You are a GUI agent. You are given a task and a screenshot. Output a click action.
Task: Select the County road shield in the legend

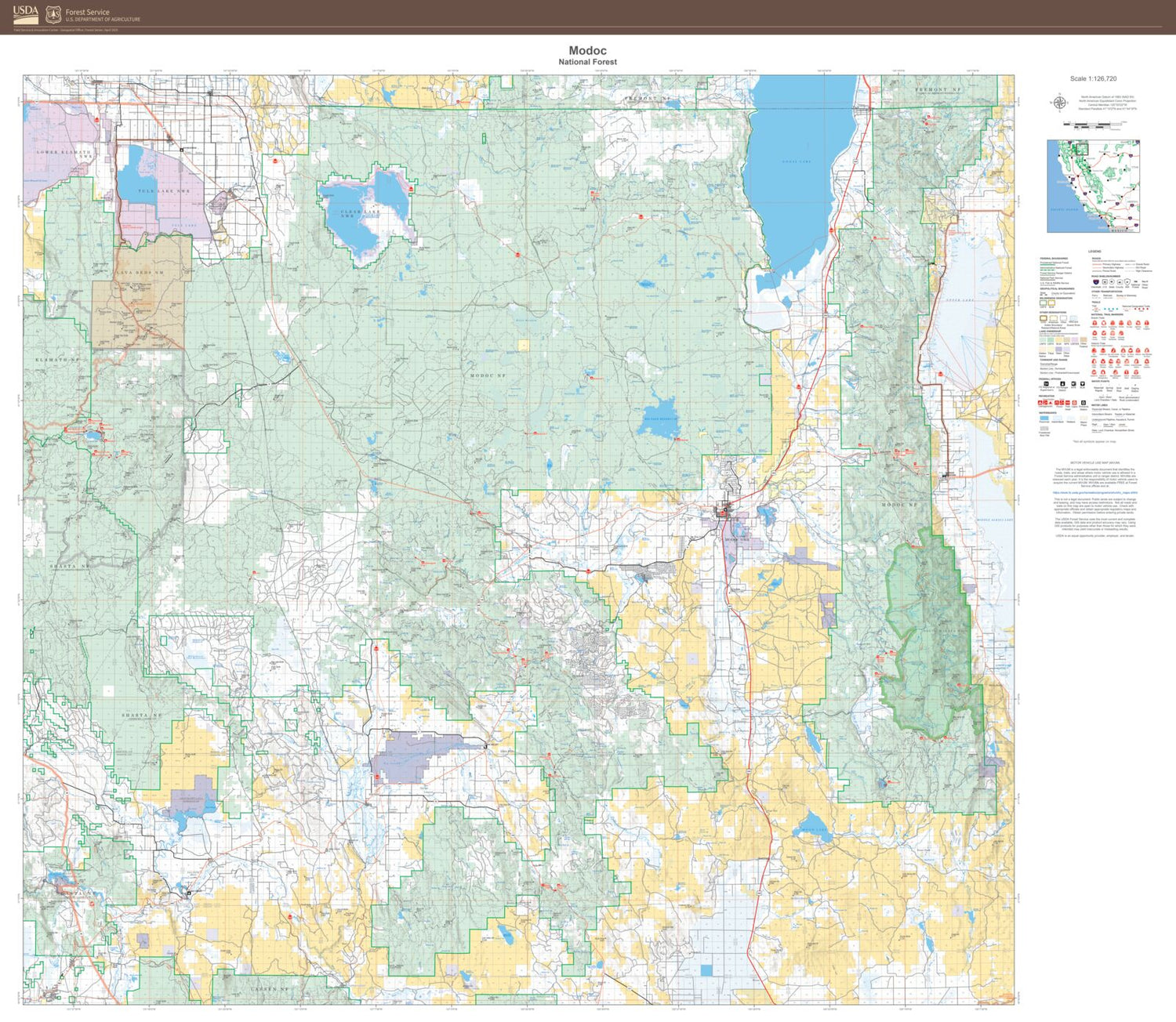(x=1120, y=282)
